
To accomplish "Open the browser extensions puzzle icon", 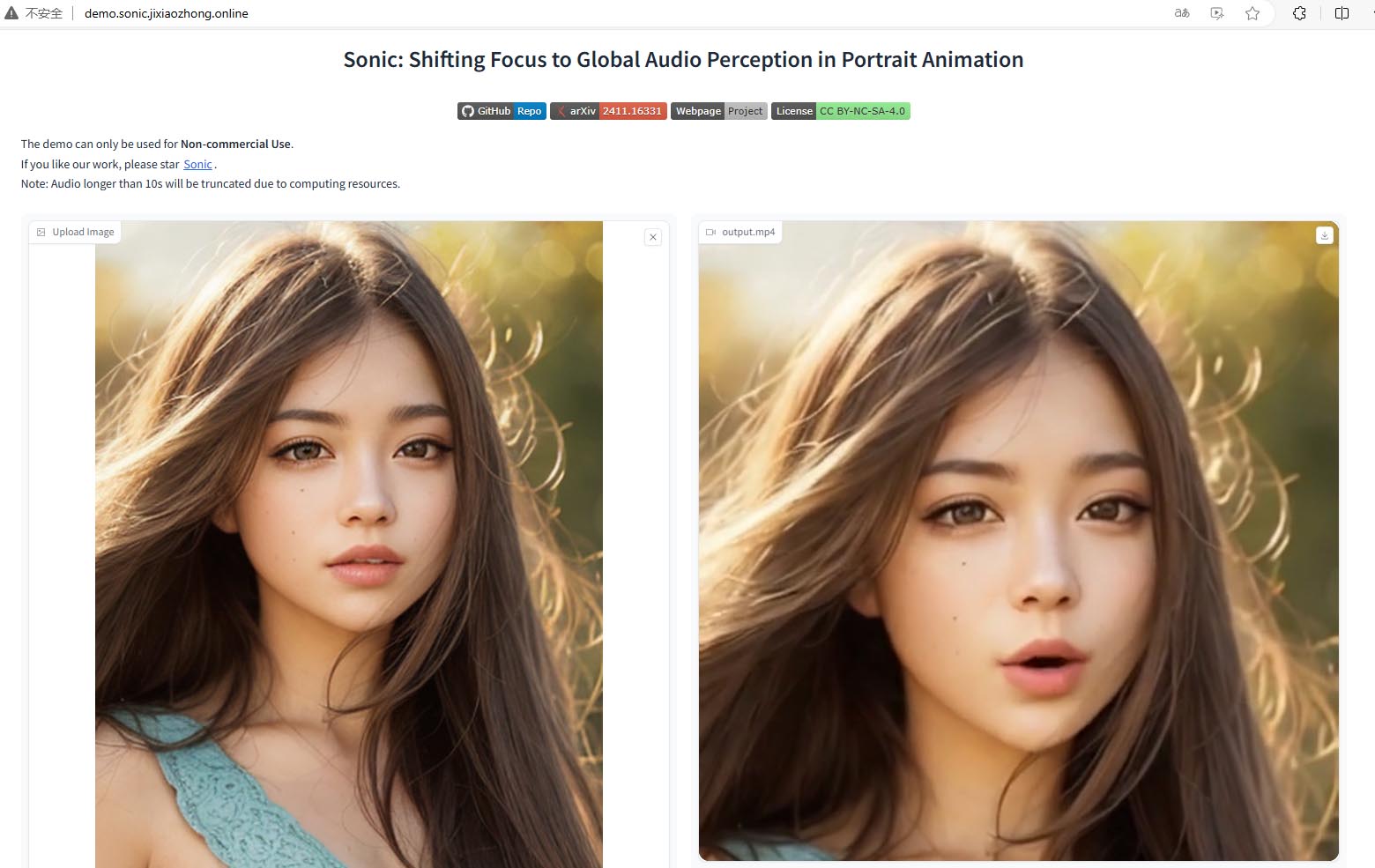I will (x=1299, y=13).
